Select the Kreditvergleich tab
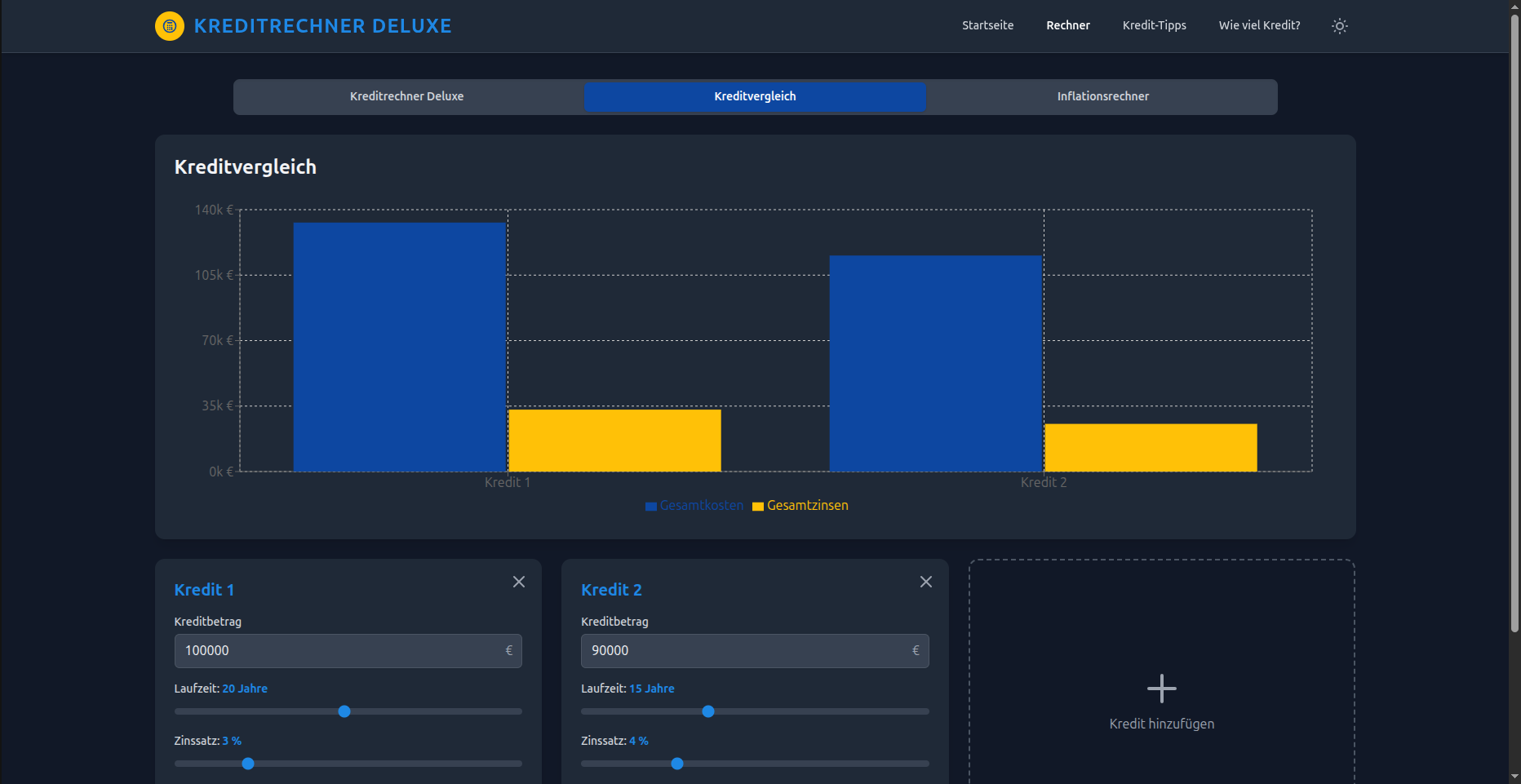 [755, 96]
